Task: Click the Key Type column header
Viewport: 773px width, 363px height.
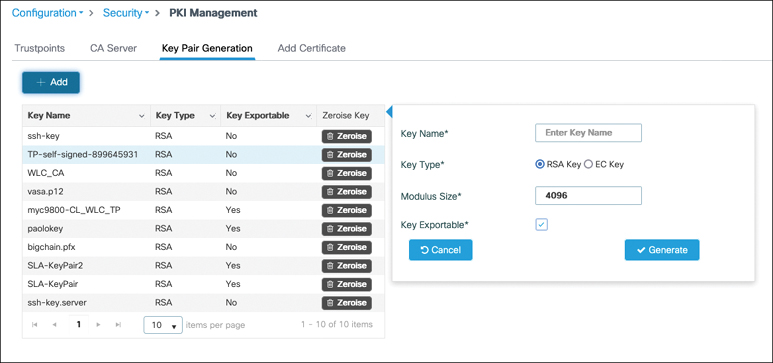Action: 175,116
